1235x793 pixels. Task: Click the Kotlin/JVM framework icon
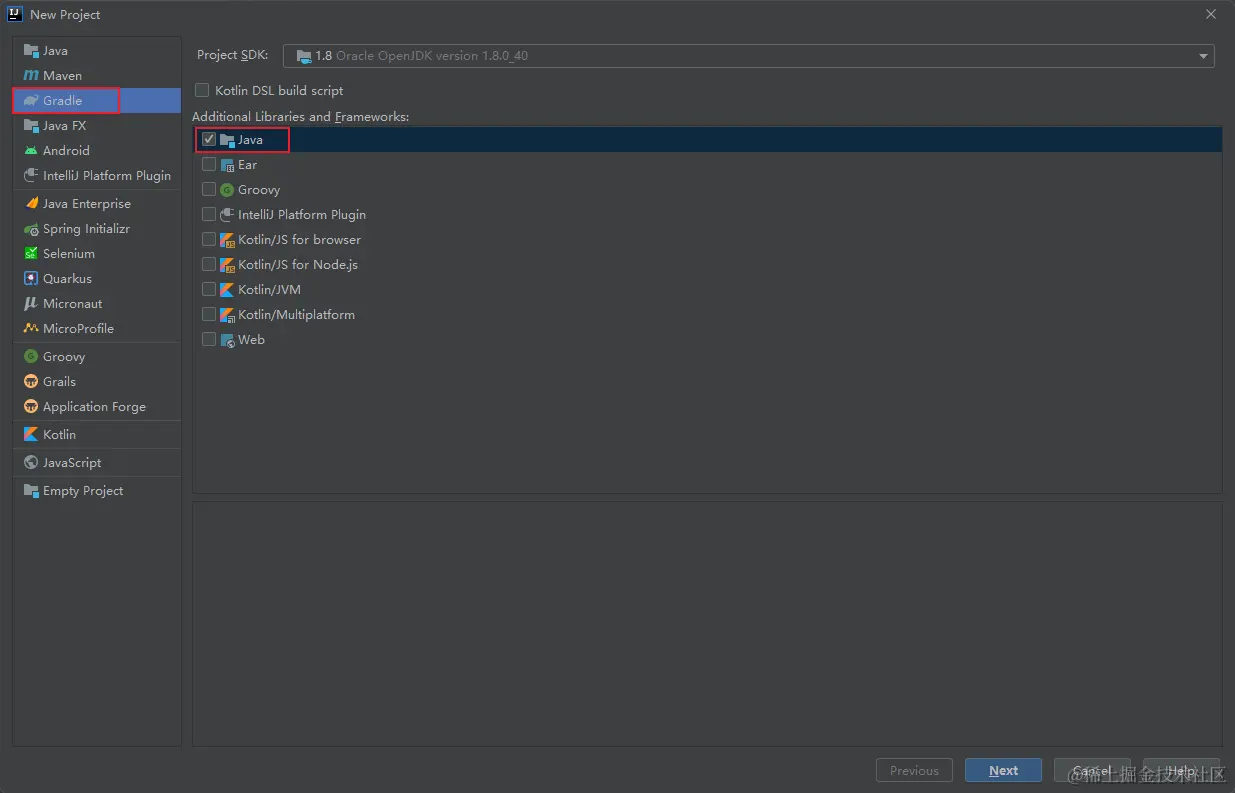(x=227, y=290)
